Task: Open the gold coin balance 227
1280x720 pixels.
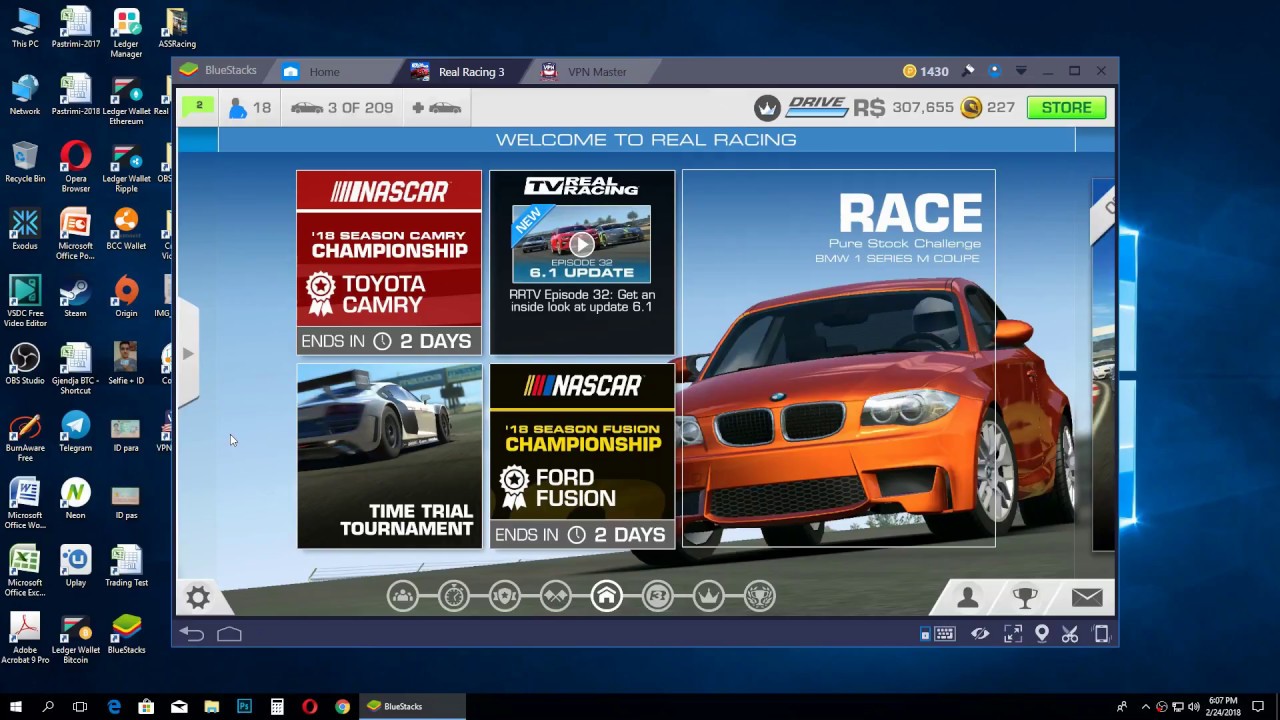Action: 988,108
